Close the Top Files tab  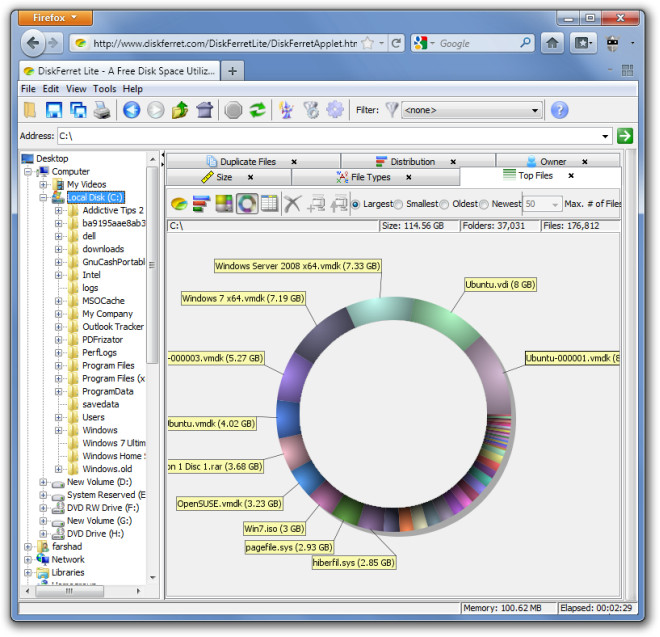point(571,176)
